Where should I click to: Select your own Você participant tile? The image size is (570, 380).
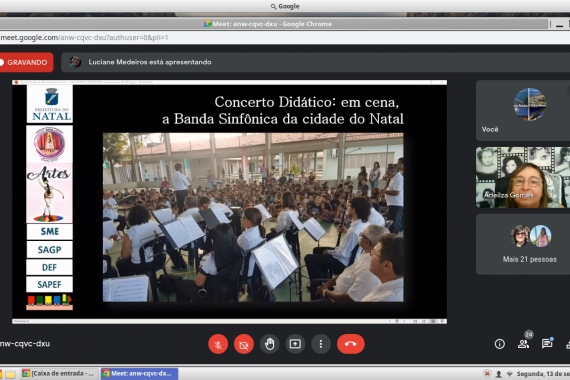pos(523,111)
